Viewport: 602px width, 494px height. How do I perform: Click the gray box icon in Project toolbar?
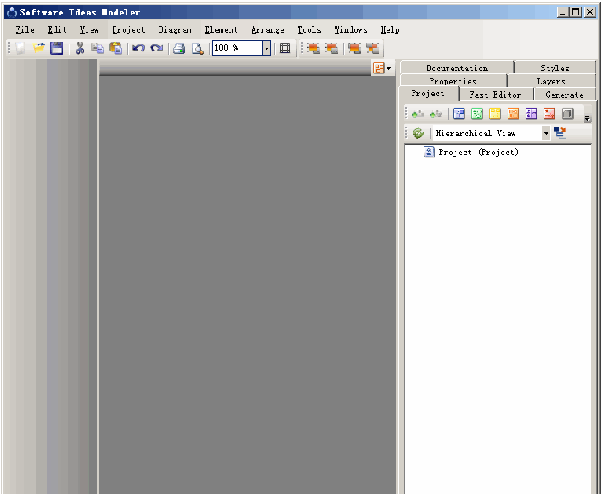pyautogui.click(x=567, y=114)
